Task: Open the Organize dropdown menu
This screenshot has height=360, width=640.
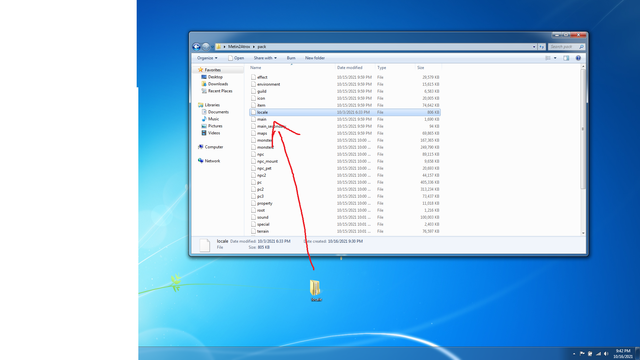Action: [x=207, y=58]
